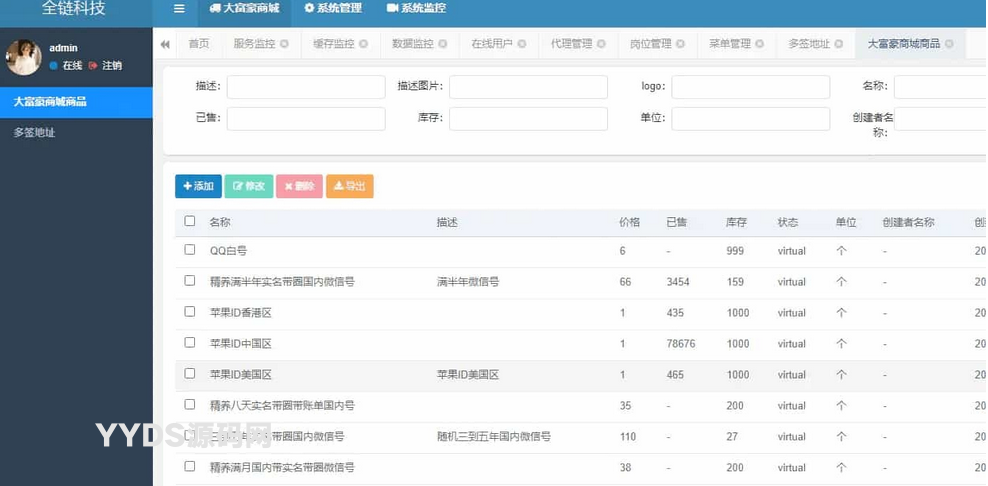The height and width of the screenshot is (486, 988).
Task: Close the 缓存监控 tab via its x icon
Action: pyautogui.click(x=364, y=44)
